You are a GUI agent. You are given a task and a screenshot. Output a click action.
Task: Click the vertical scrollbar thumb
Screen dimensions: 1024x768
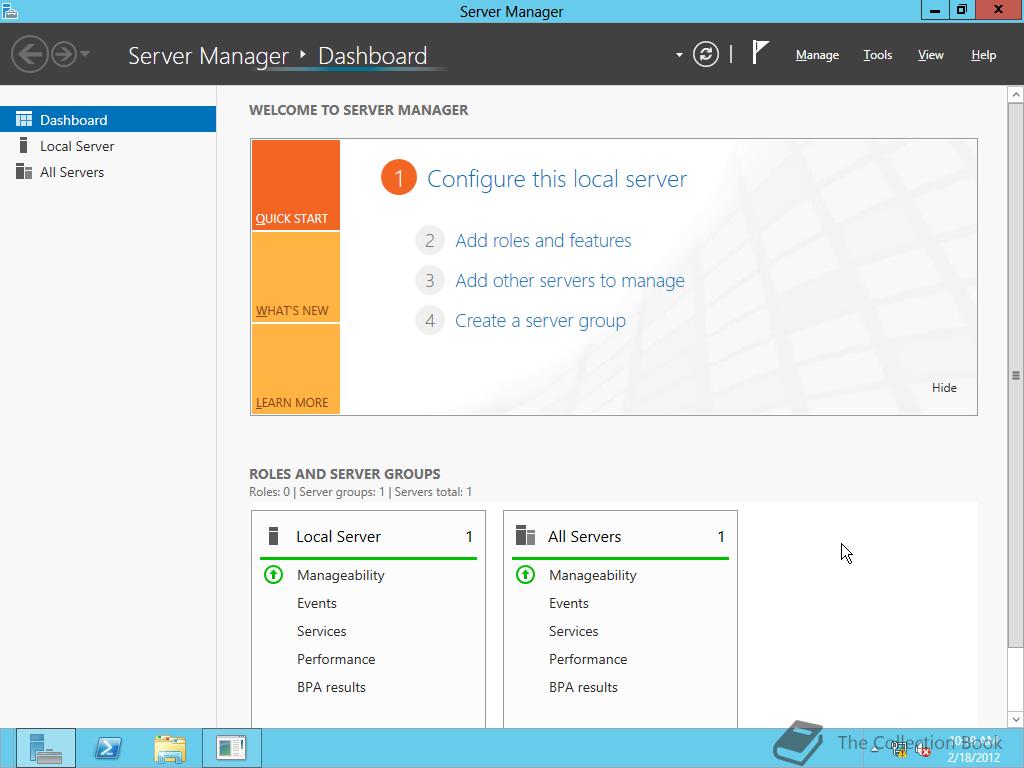pos(1016,376)
